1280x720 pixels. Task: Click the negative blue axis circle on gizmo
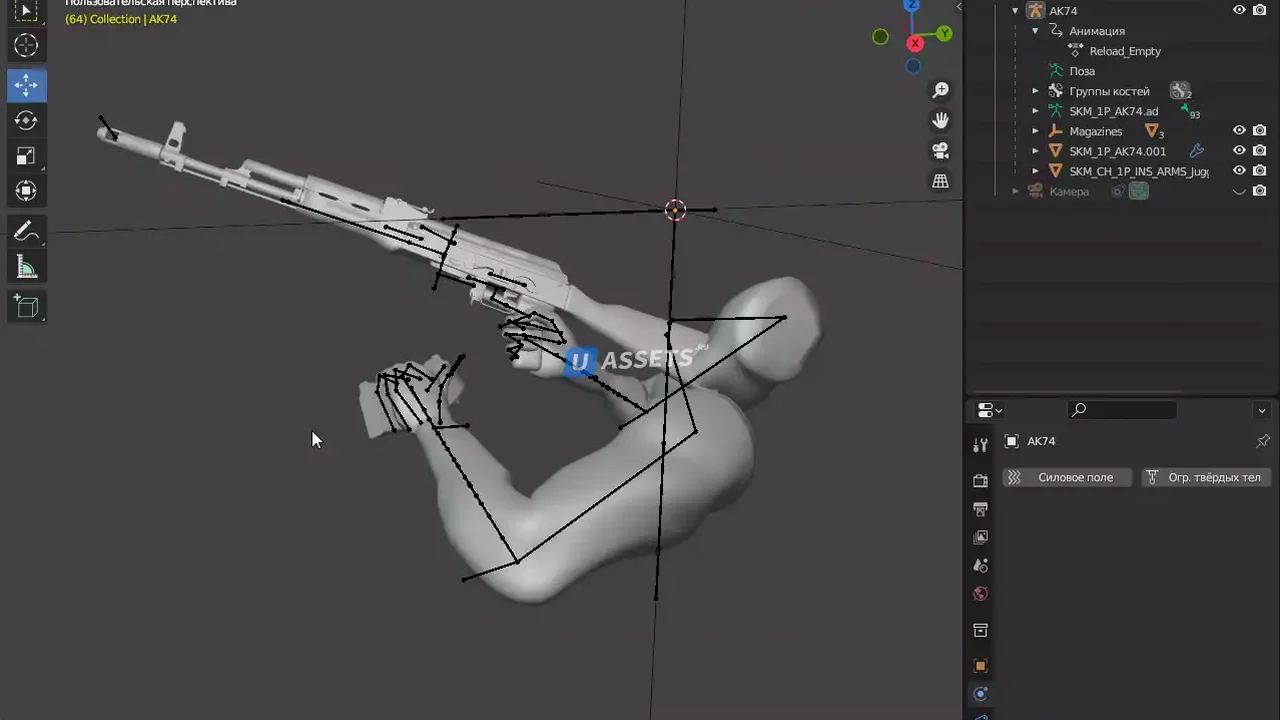click(913, 66)
